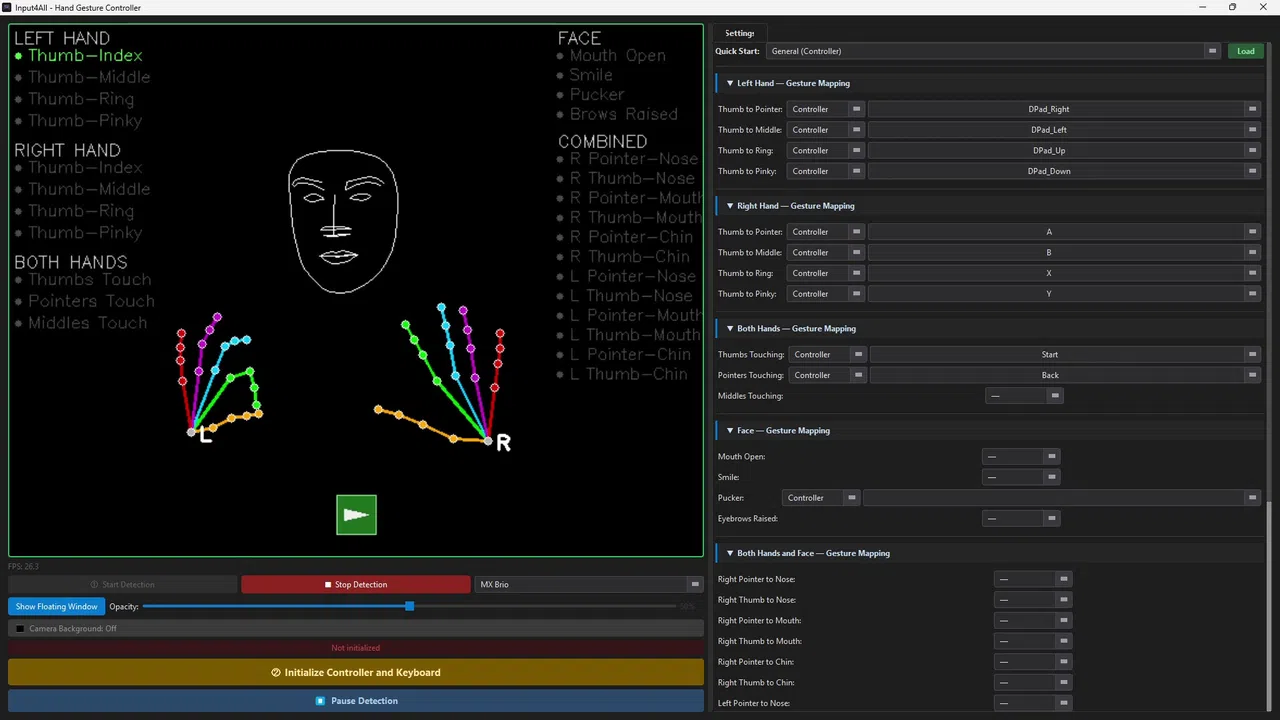Switch to the Setting tab

[x=740, y=33]
